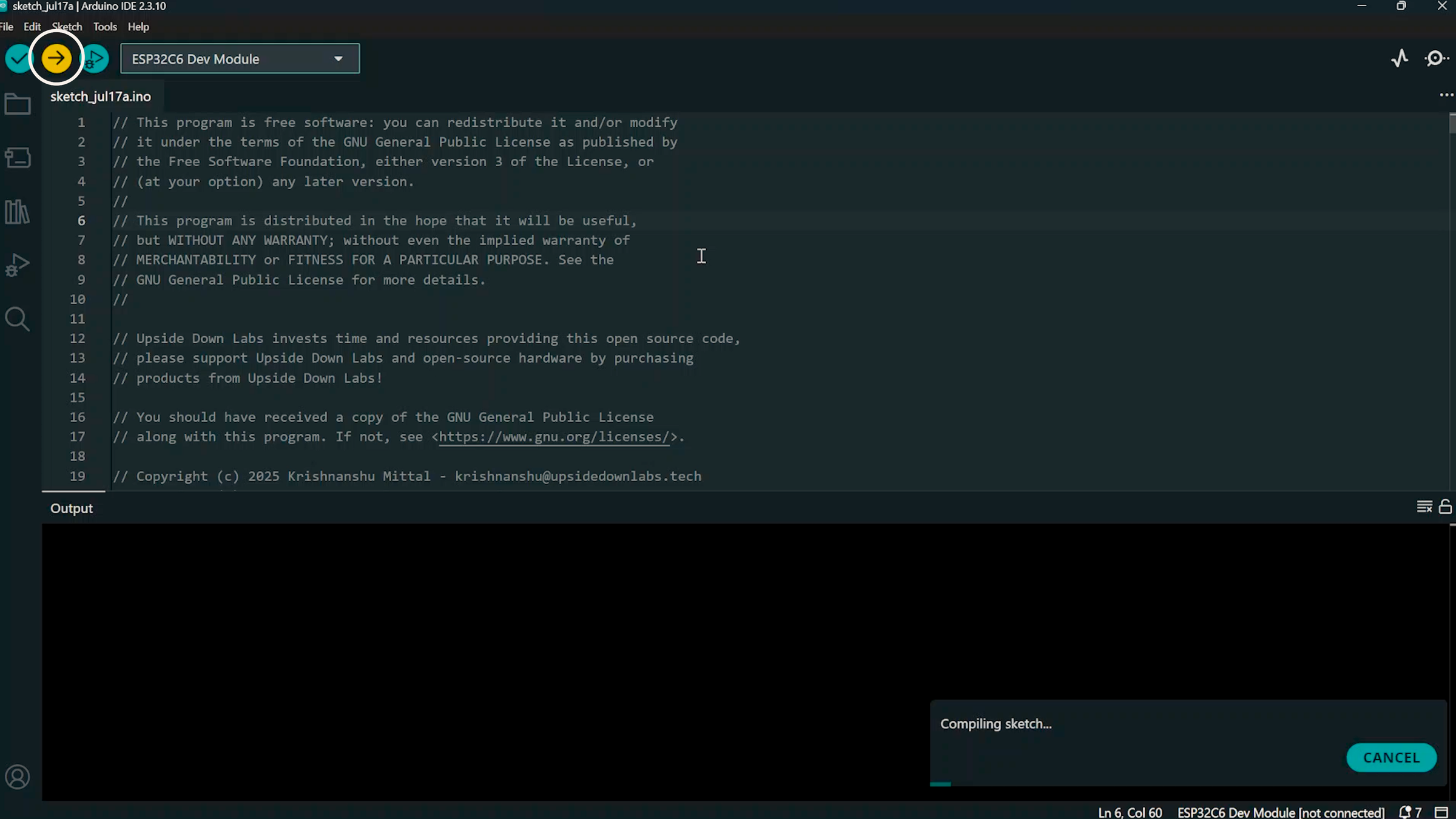
Task: Clear the output panel
Action: tap(1424, 507)
